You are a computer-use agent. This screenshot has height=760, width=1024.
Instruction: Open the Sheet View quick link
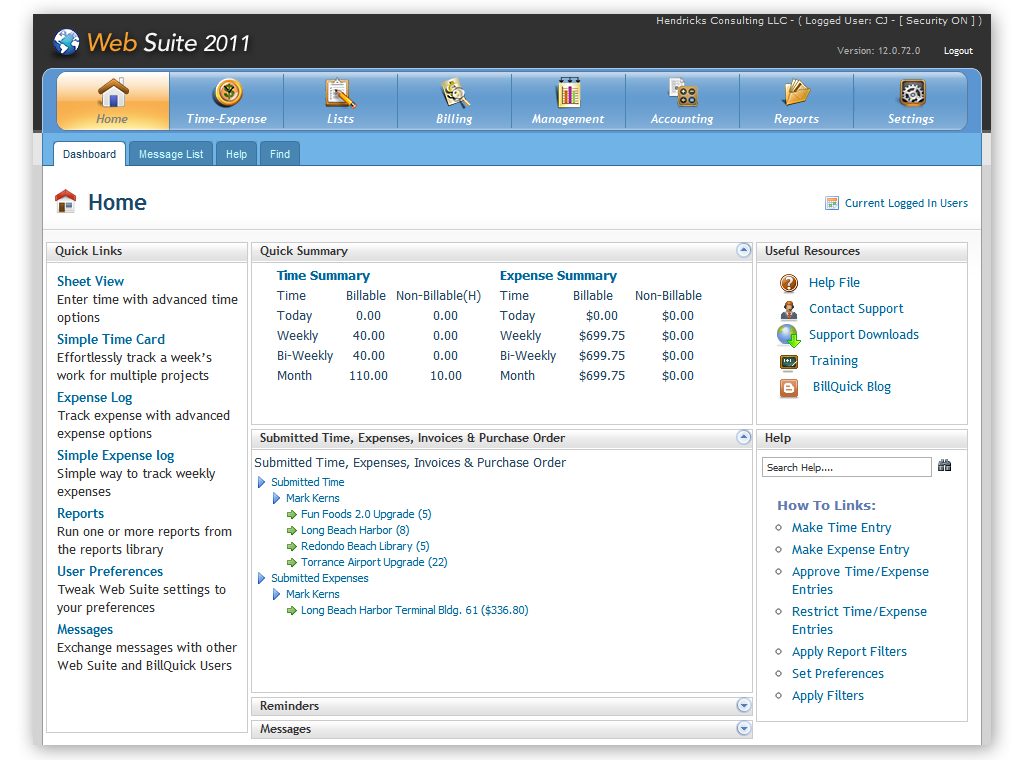pos(91,282)
